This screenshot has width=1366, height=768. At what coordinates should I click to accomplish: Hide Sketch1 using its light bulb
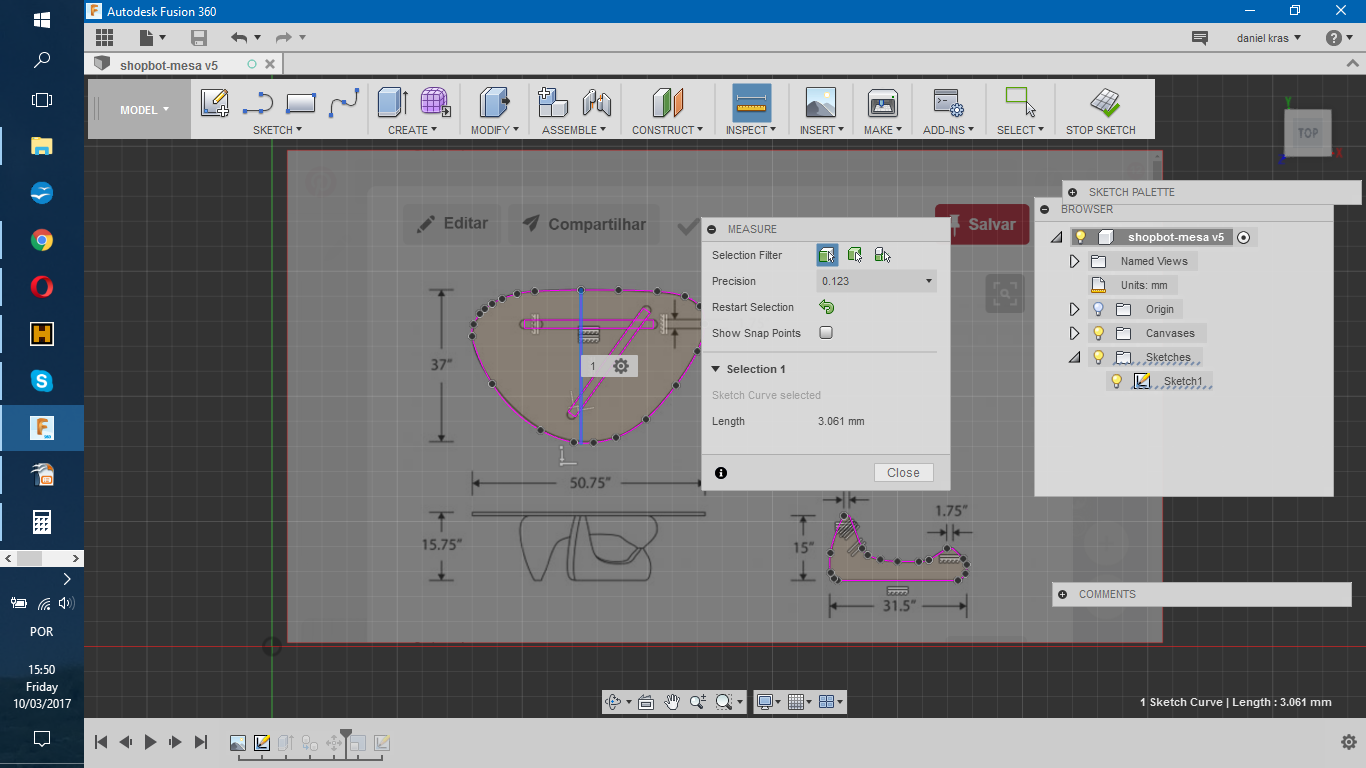point(1117,381)
